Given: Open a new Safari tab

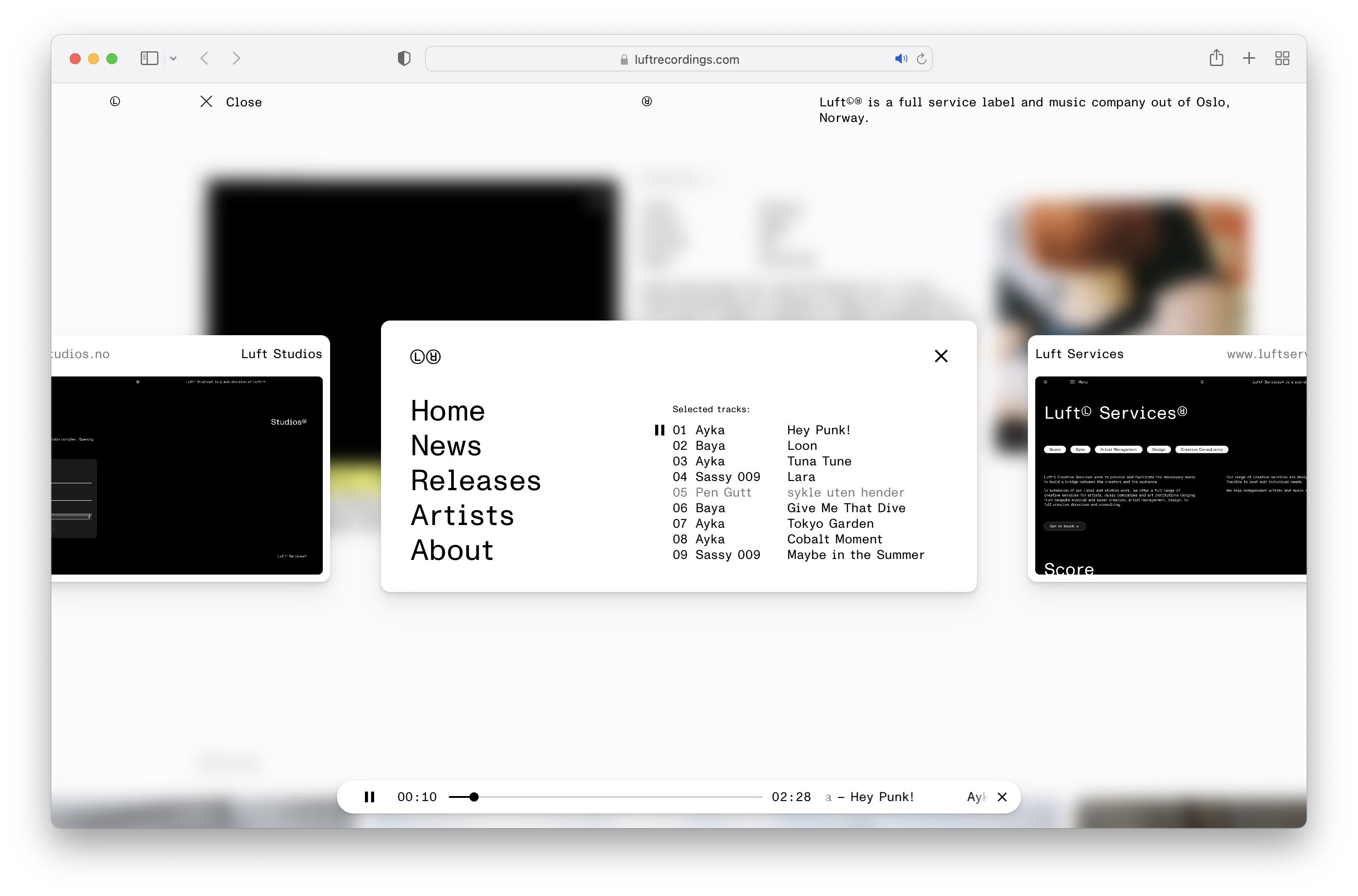Looking at the screenshot, I should point(1249,58).
